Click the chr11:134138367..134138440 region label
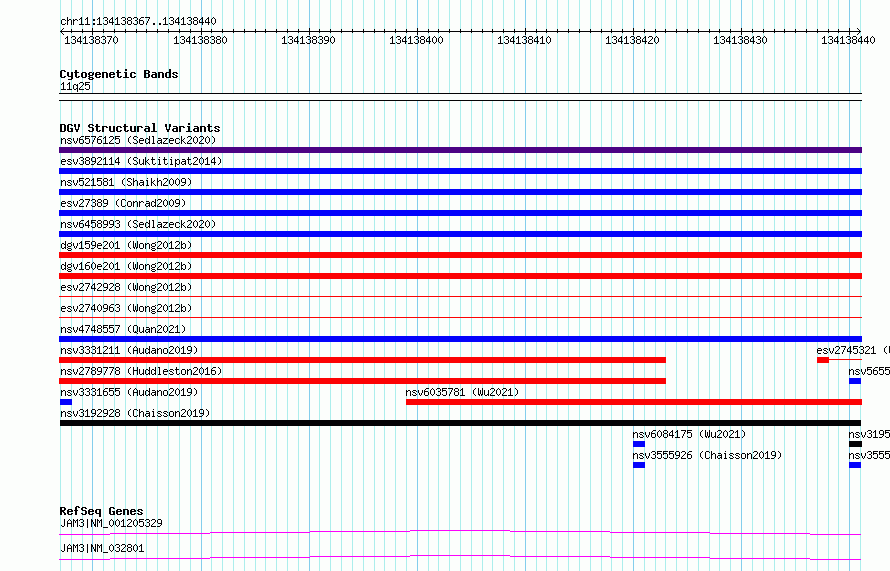This screenshot has width=890, height=571. pos(138,22)
